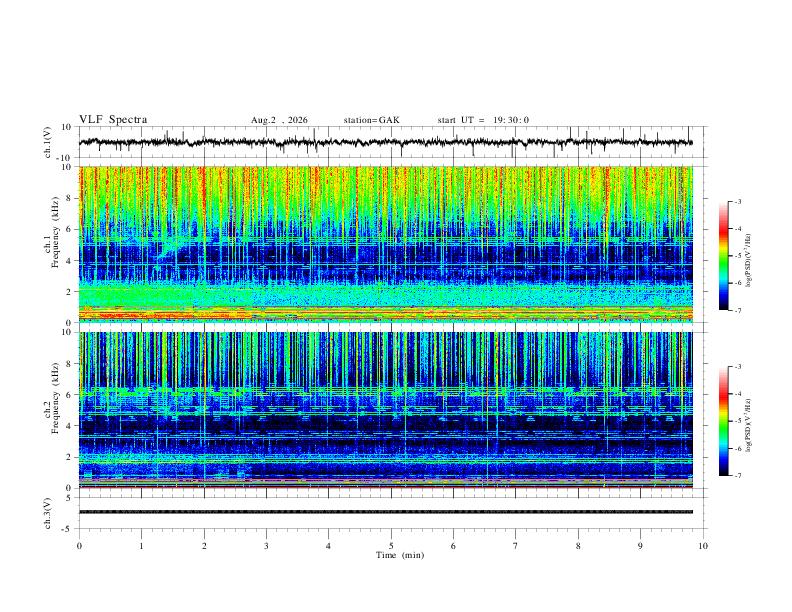This screenshot has height=612, width=792.
Task: Click the ch.2 Frequency (kHz) axis label
Action: click(55, 398)
